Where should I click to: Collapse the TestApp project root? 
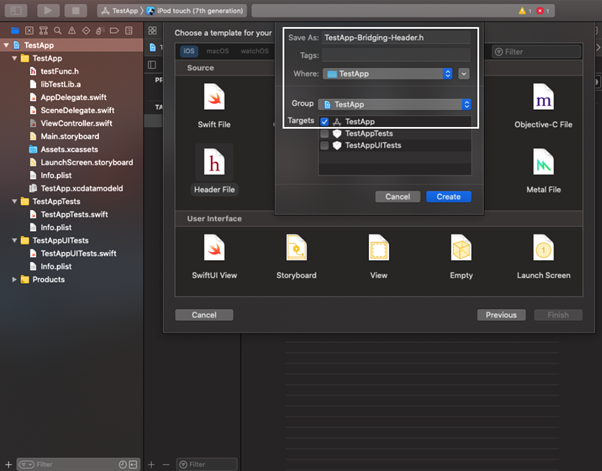point(7,45)
